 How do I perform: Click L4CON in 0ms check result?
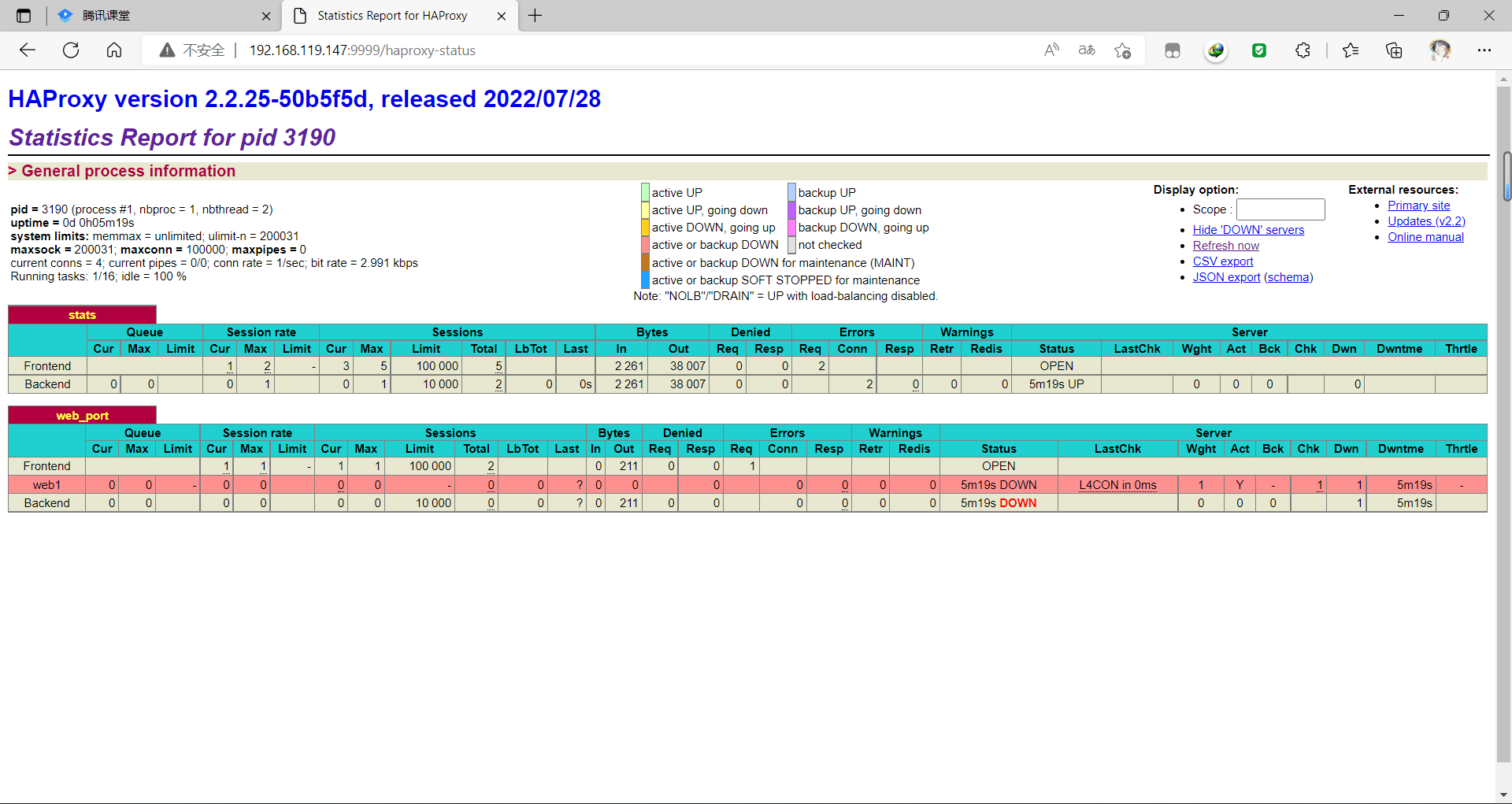pos(1117,485)
